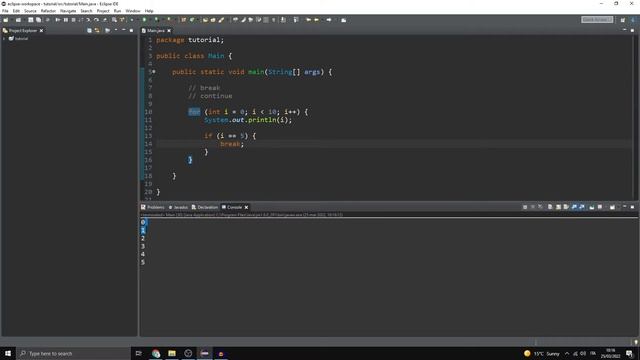Open the Navigate menu

[x=68, y=11]
